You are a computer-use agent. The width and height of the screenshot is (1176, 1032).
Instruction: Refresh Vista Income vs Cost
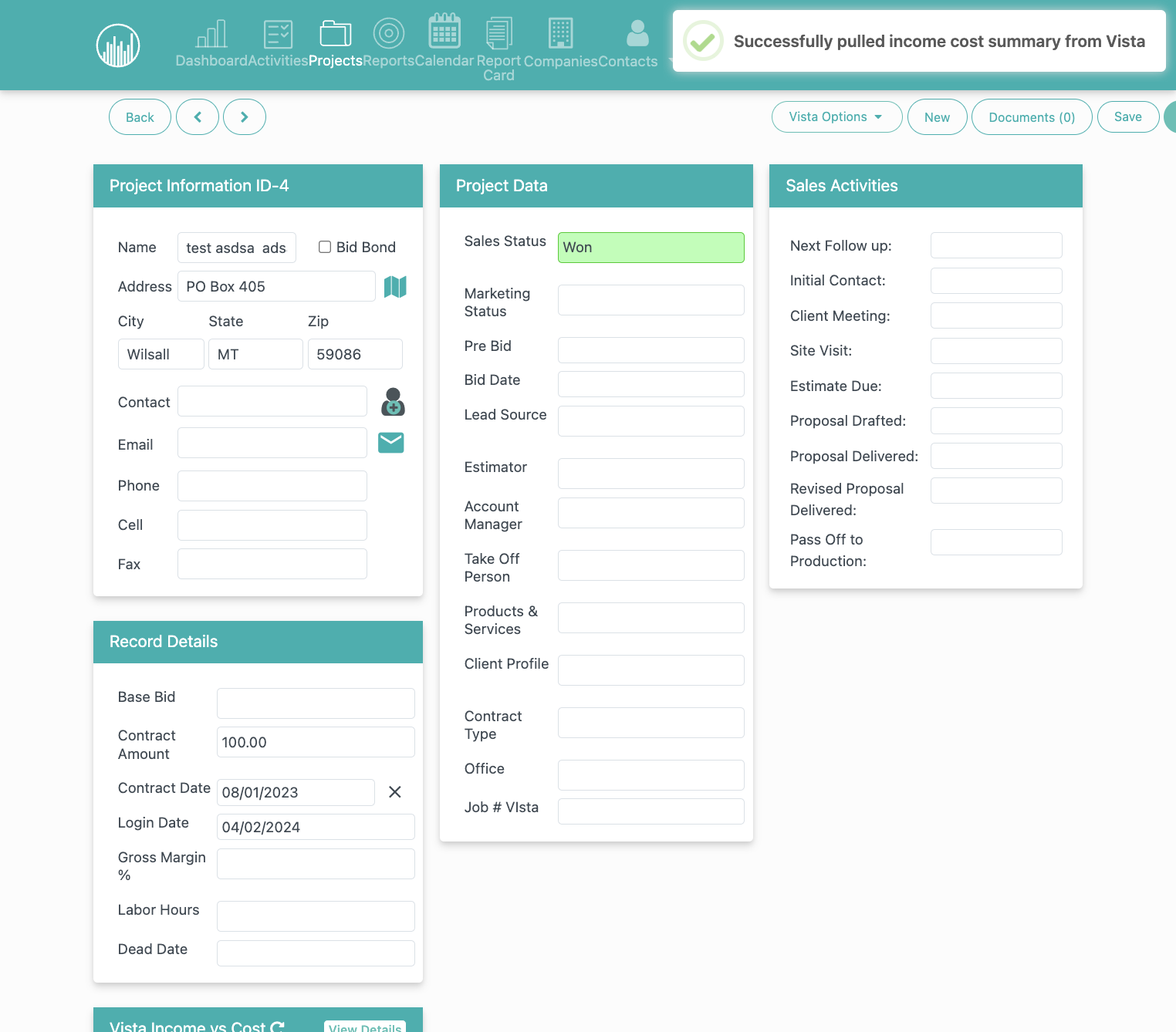coord(278,1027)
